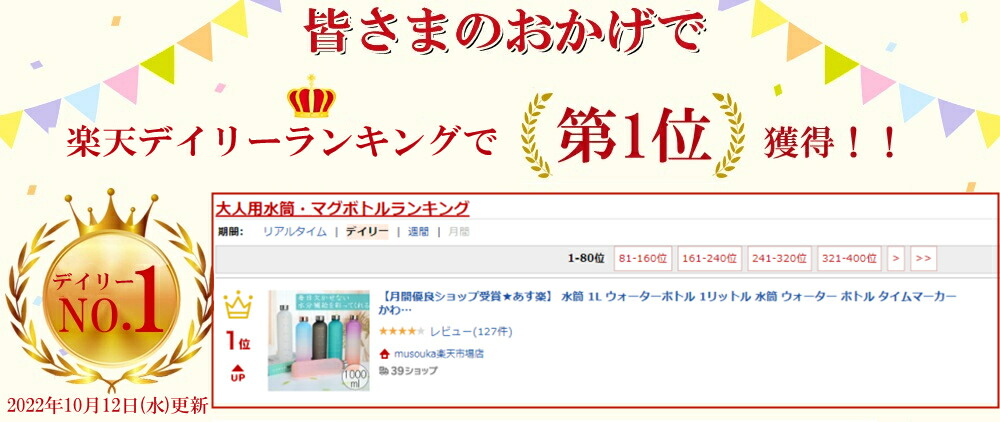Open the 水筒 1L ウォーターボトル product title link
The width and height of the screenshot is (1000, 422).
[668, 303]
